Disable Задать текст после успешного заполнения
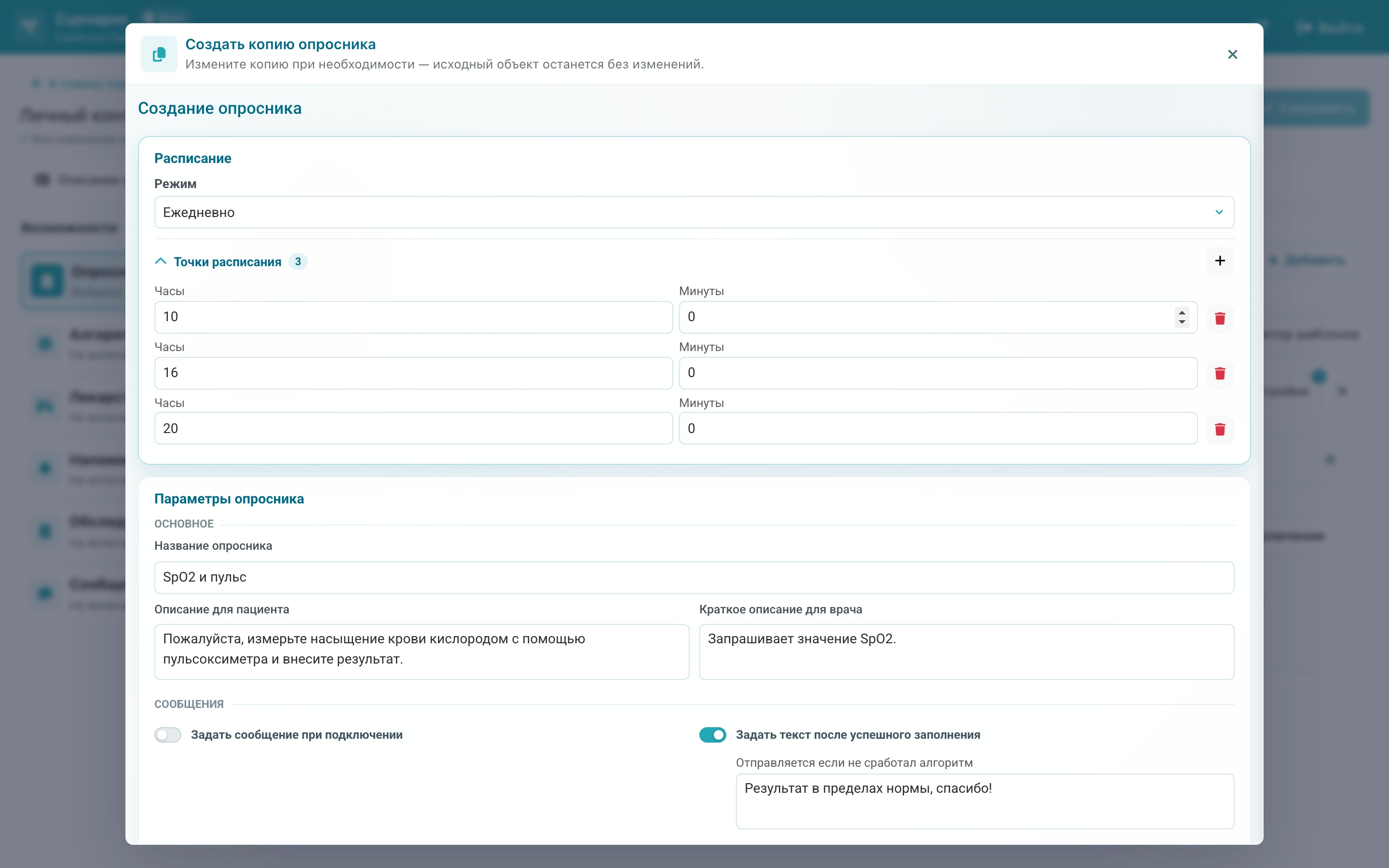Screen dimensions: 1389x868 click(x=712, y=735)
